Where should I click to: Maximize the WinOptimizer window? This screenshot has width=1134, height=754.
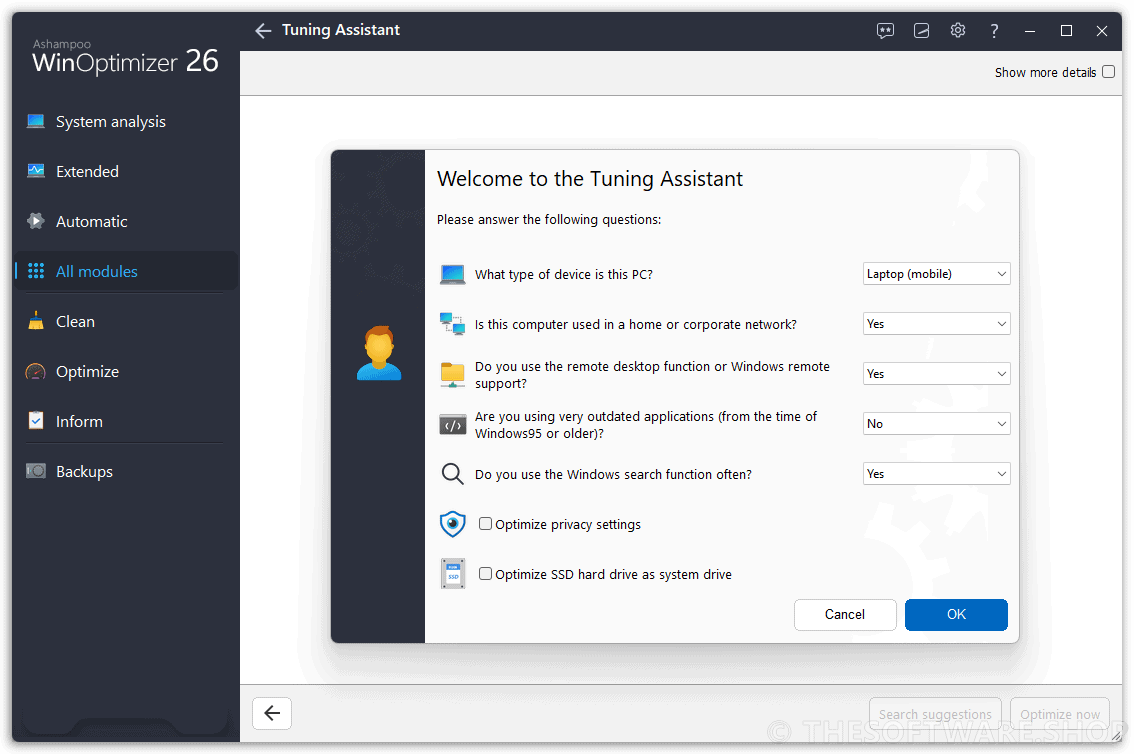click(x=1066, y=30)
